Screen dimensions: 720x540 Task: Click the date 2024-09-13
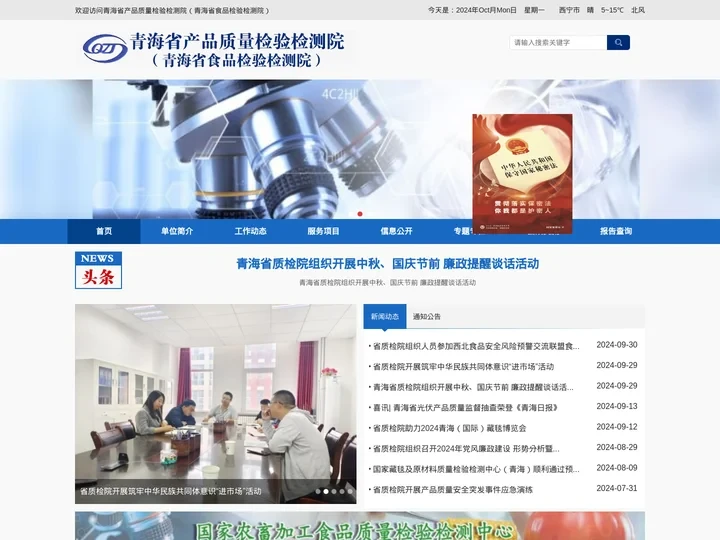pos(617,406)
